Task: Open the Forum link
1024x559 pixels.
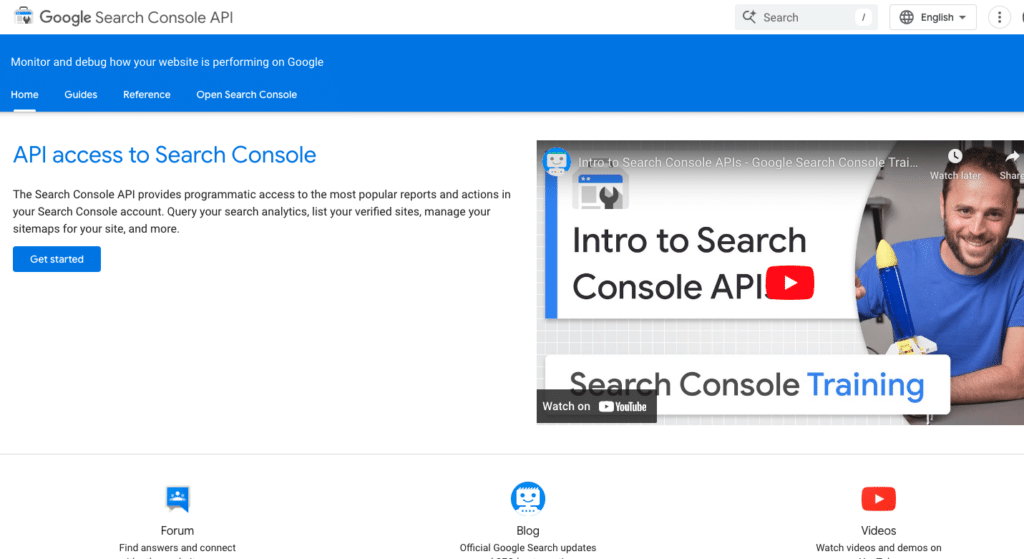Action: pyautogui.click(x=178, y=530)
